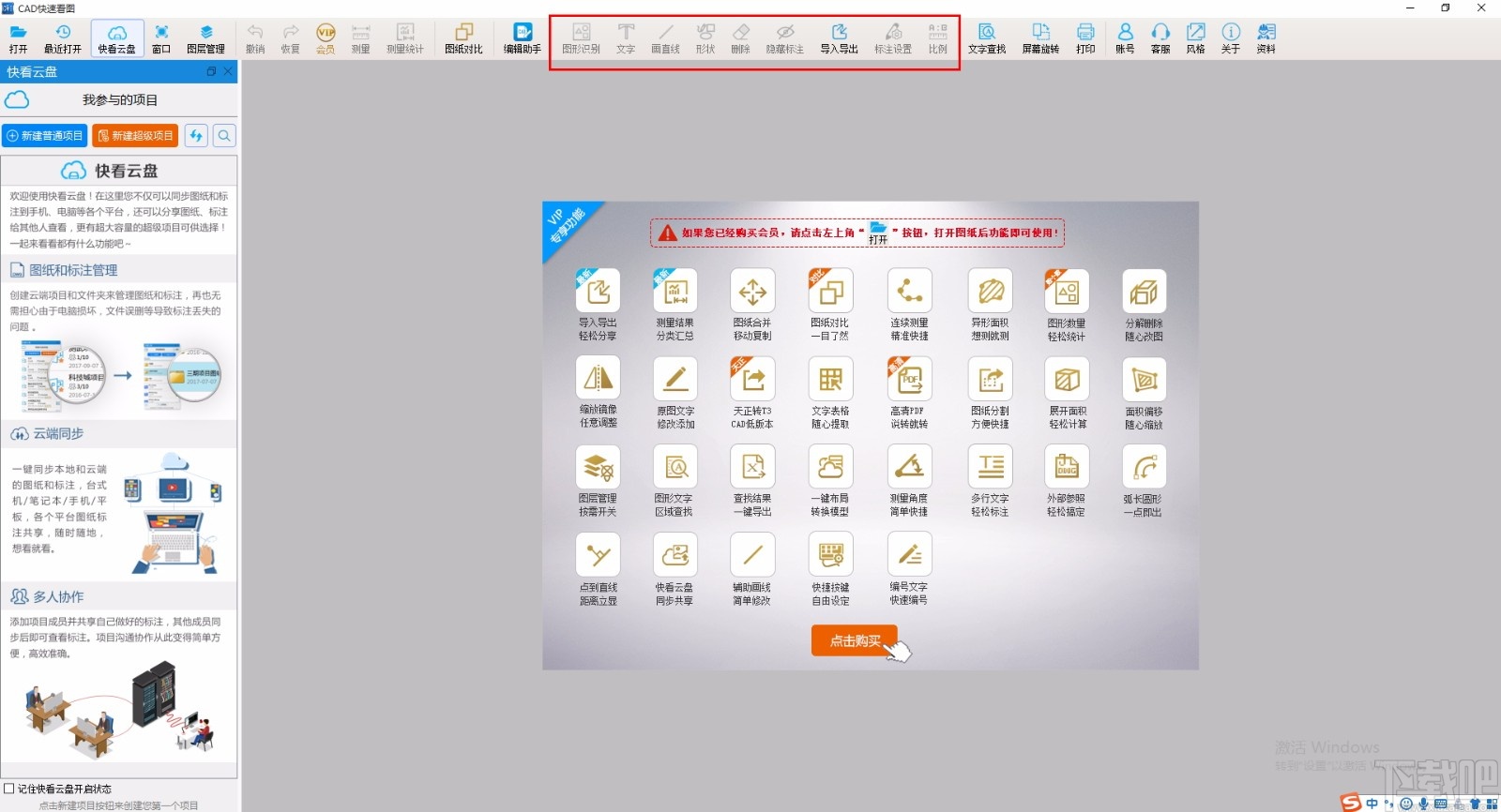Open a drawing with the 打开 toolbar icon
The width and height of the screenshot is (1501, 812).
[19, 38]
